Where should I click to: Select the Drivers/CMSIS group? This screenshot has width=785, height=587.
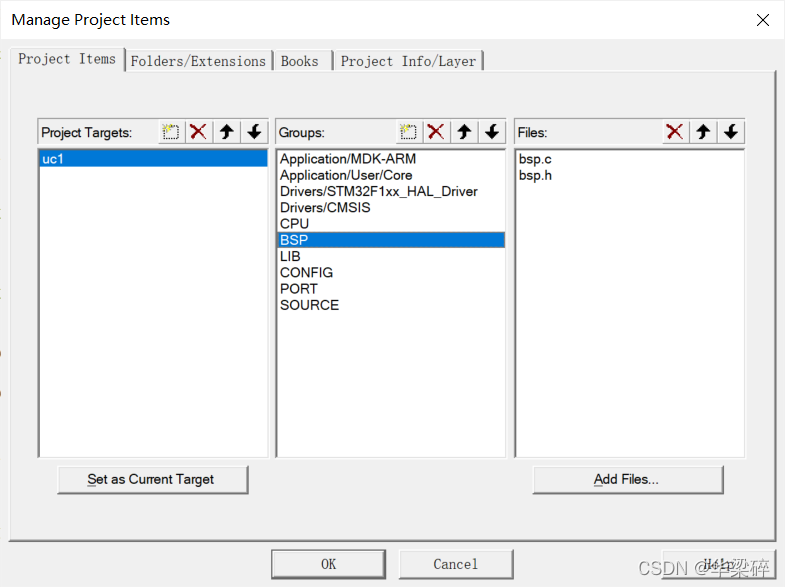pos(391,207)
